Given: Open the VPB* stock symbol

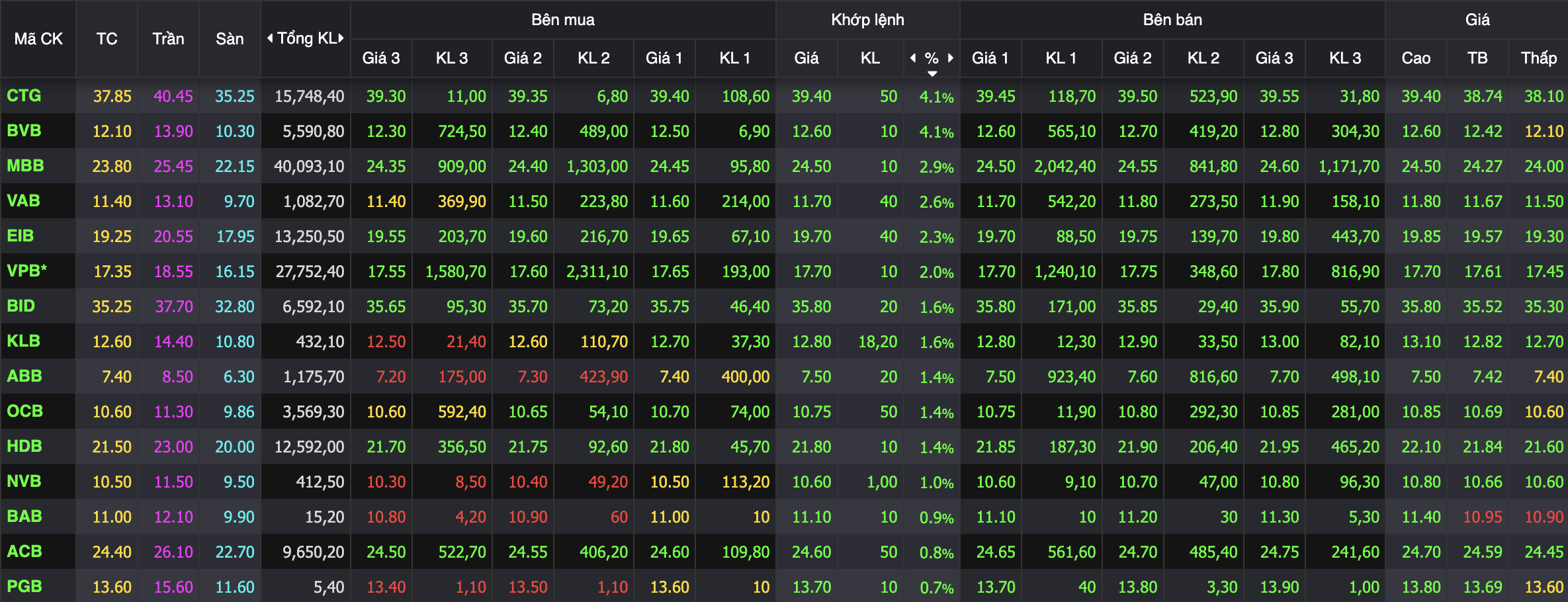Looking at the screenshot, I should [26, 271].
